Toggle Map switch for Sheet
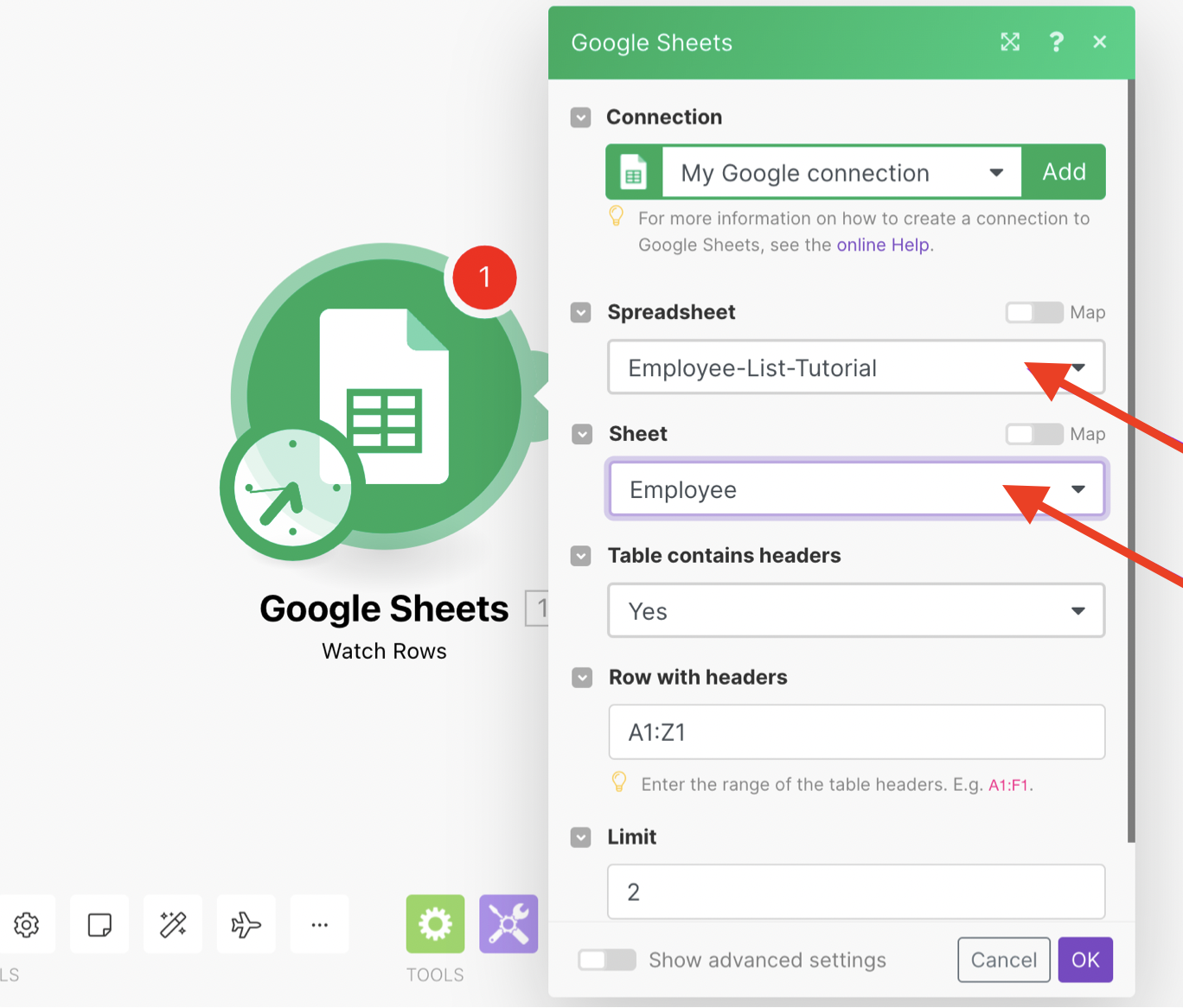This screenshot has height=1008, width=1183. [x=1034, y=434]
